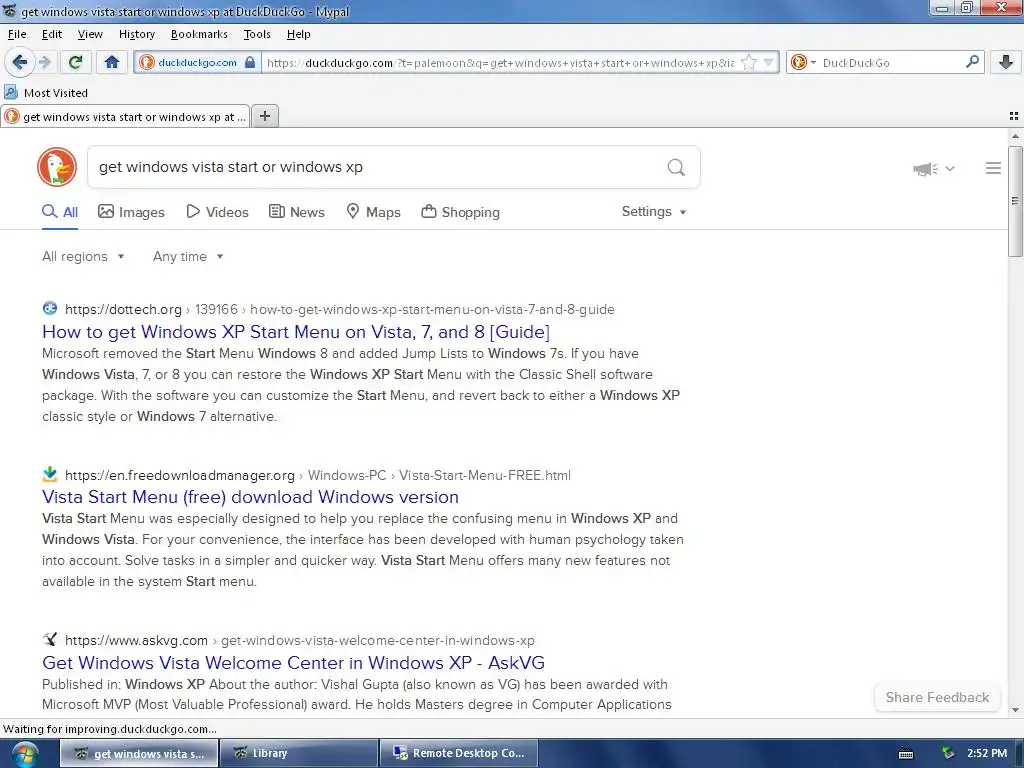Click the keyboard icon in system tray
The image size is (1024, 768).
(906, 754)
